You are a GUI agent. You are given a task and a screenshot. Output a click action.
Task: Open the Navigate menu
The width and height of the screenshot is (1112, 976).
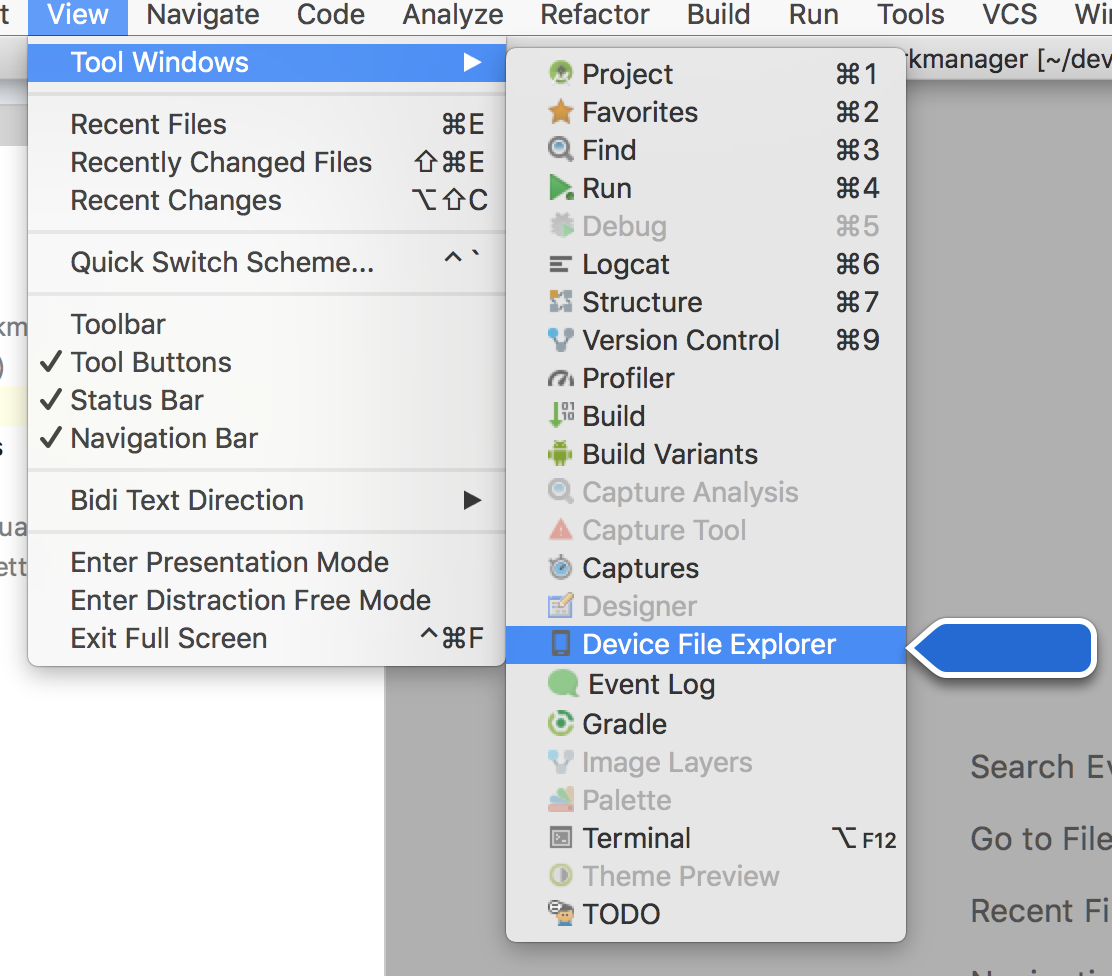[x=202, y=15]
